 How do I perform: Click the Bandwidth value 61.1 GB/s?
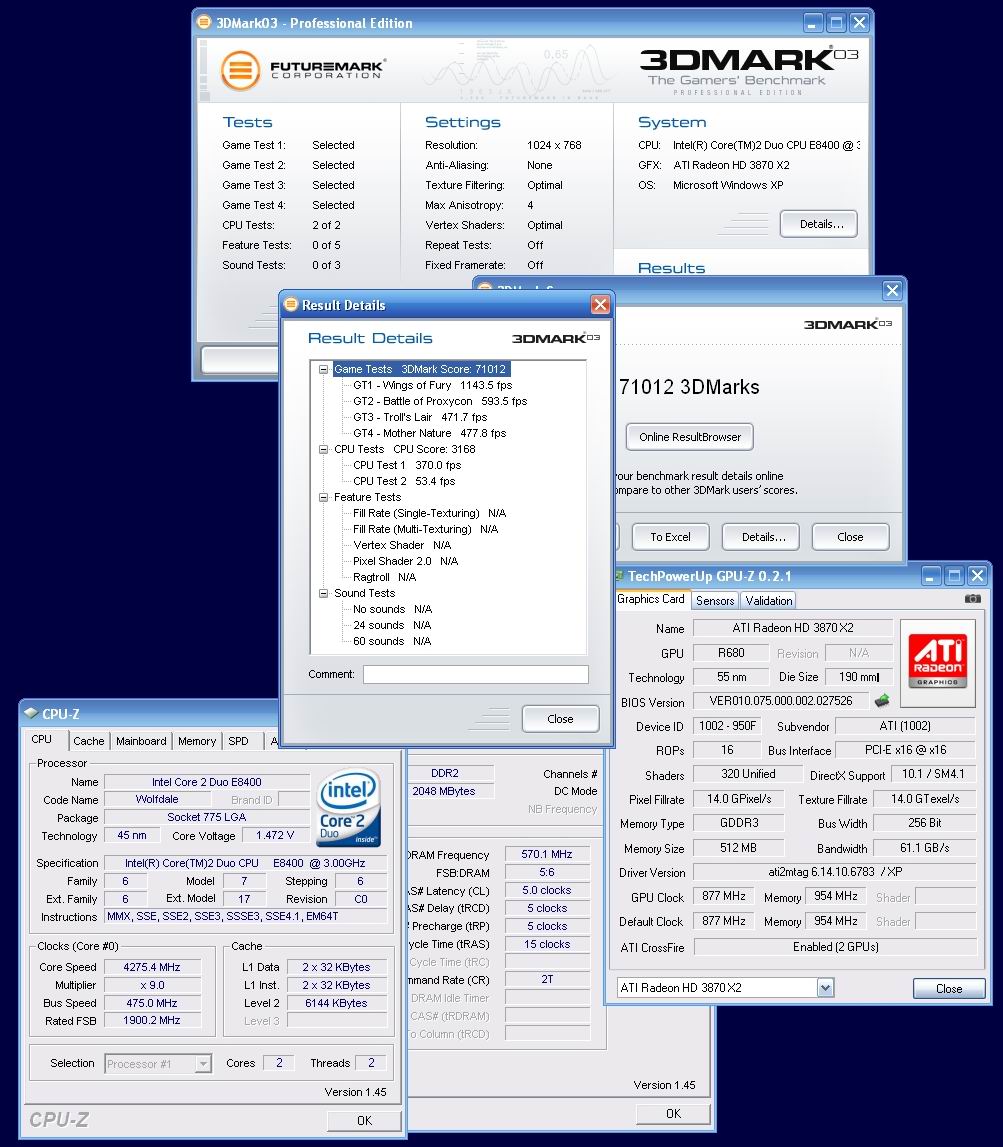click(x=925, y=848)
